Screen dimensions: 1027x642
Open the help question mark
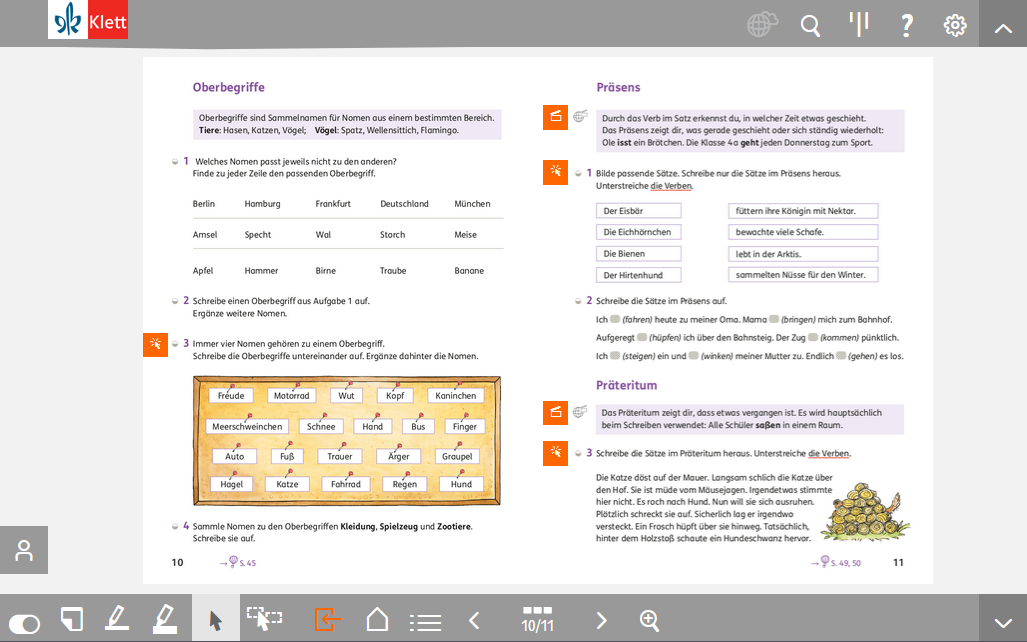point(907,25)
